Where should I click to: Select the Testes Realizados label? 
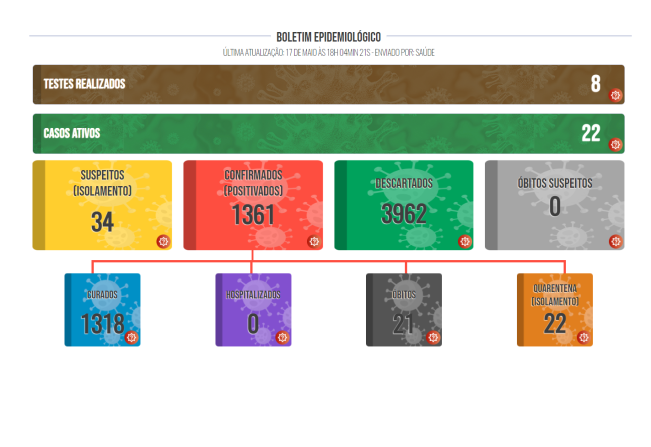click(85, 85)
